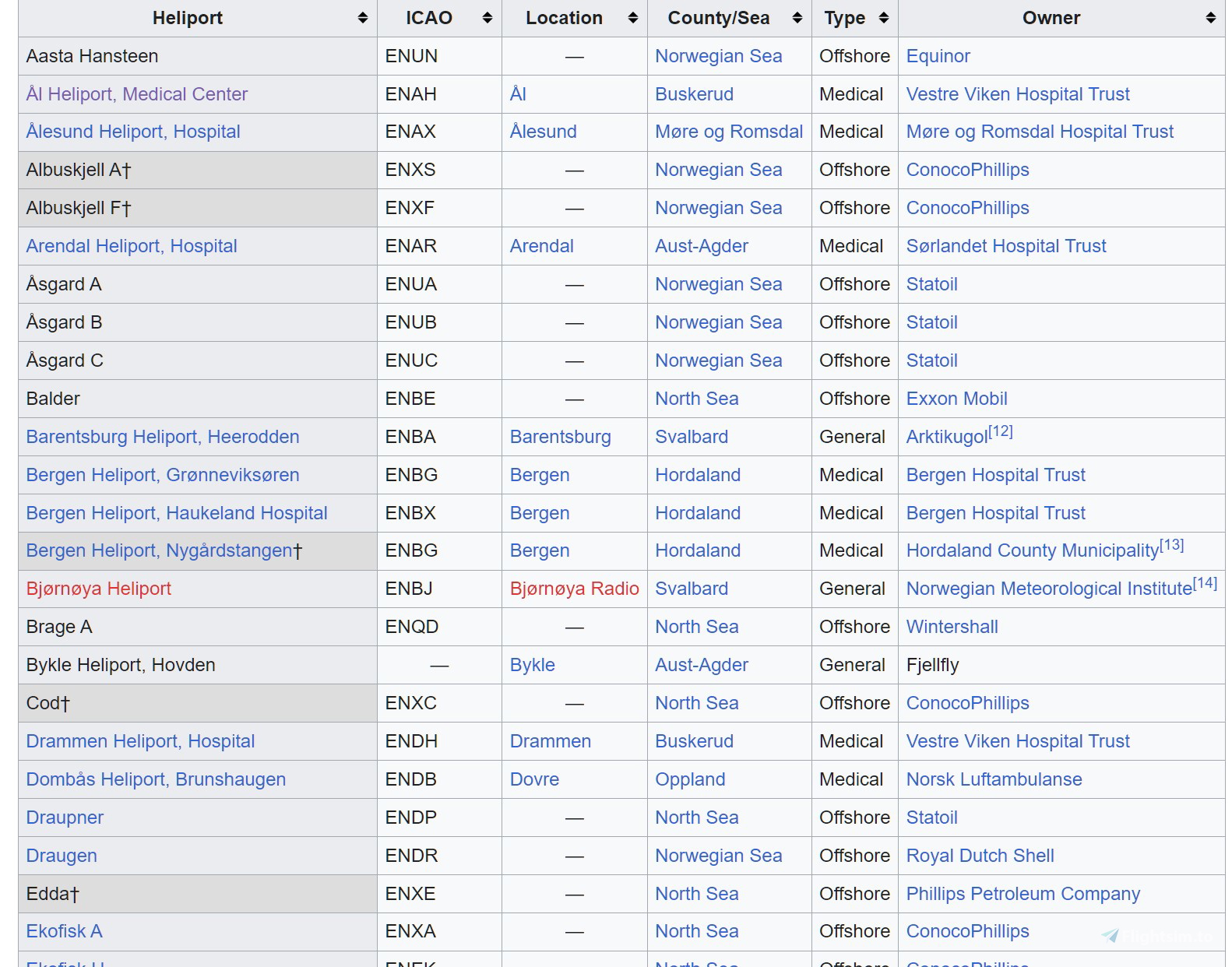
Task: Open Norwegian Meteorological Institute link
Action: [x=1050, y=589]
